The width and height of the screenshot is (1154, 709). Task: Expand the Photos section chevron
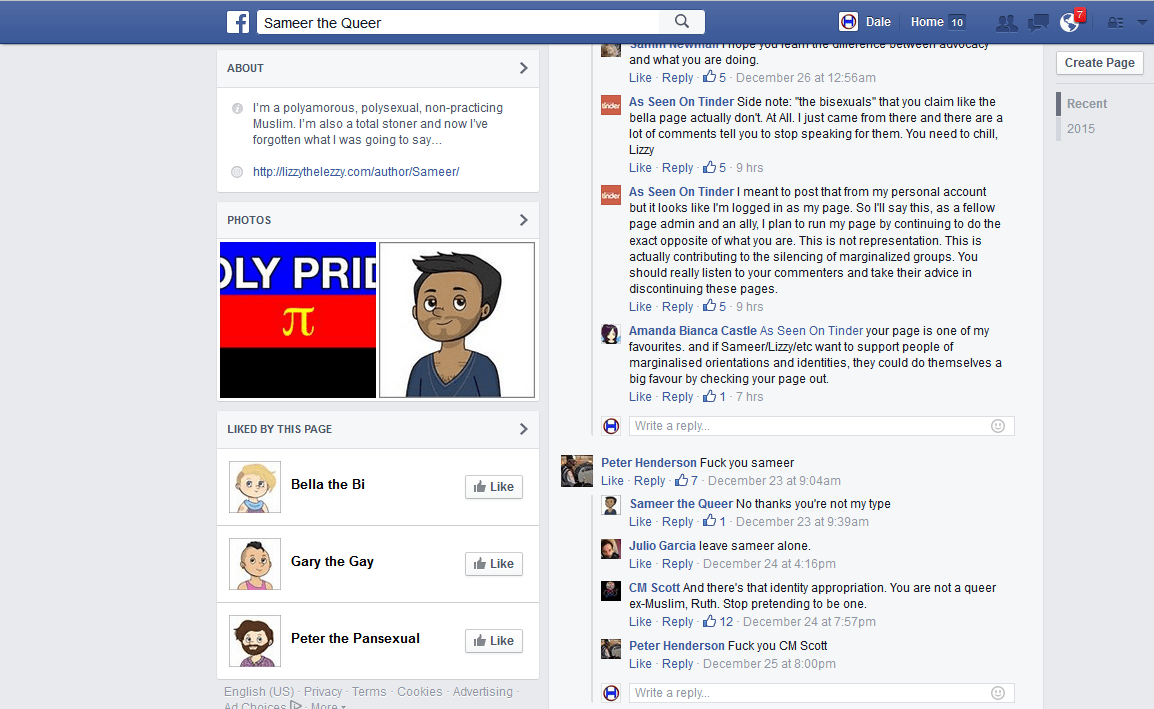point(523,220)
